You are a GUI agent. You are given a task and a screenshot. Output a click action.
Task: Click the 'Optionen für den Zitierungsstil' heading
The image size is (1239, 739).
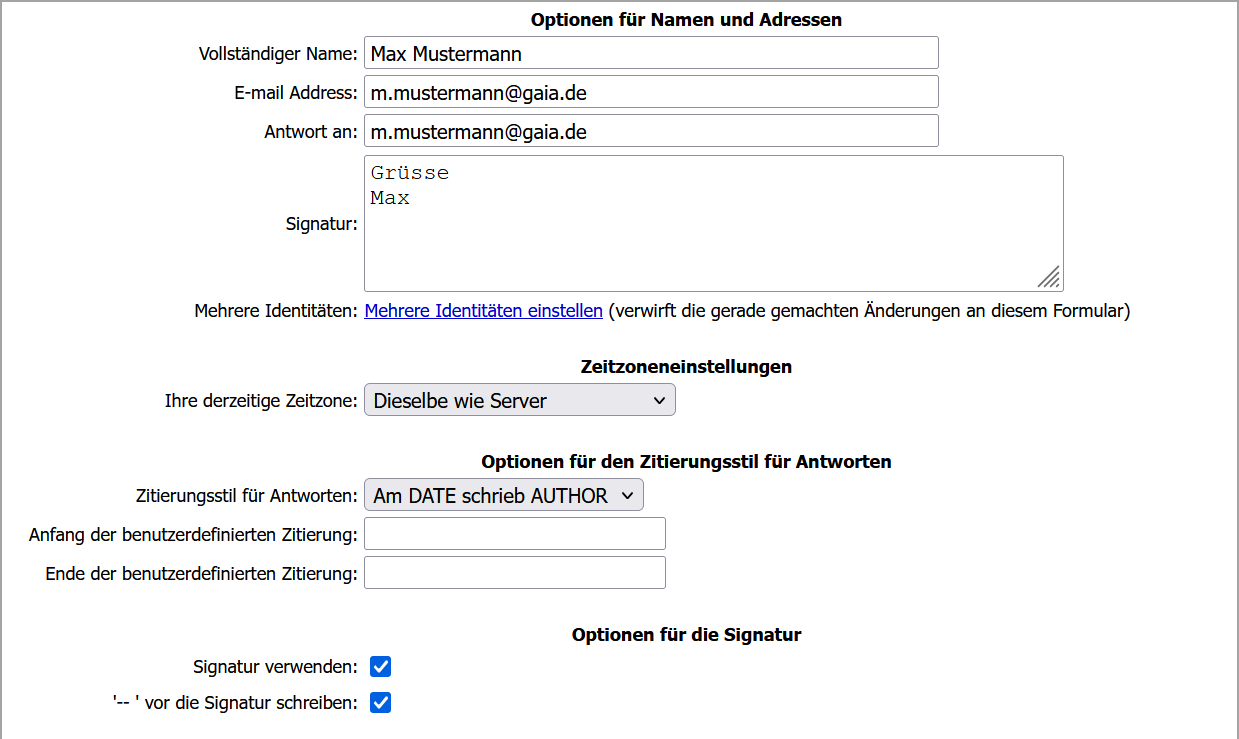tap(686, 462)
